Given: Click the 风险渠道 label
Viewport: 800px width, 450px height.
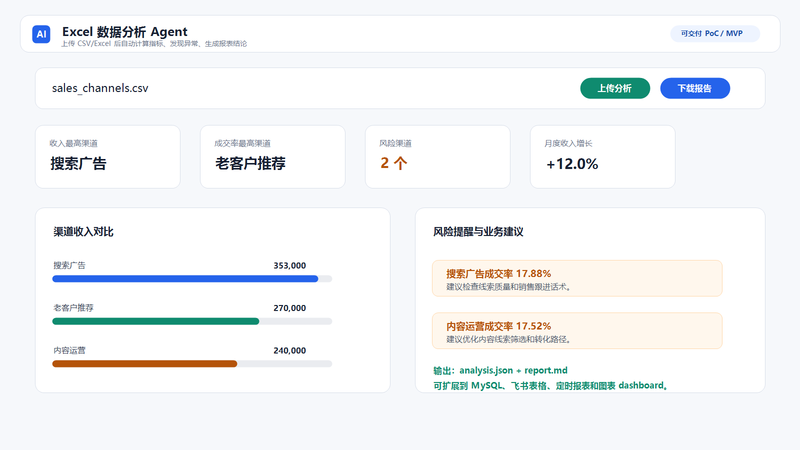Looking at the screenshot, I should click(x=395, y=143).
